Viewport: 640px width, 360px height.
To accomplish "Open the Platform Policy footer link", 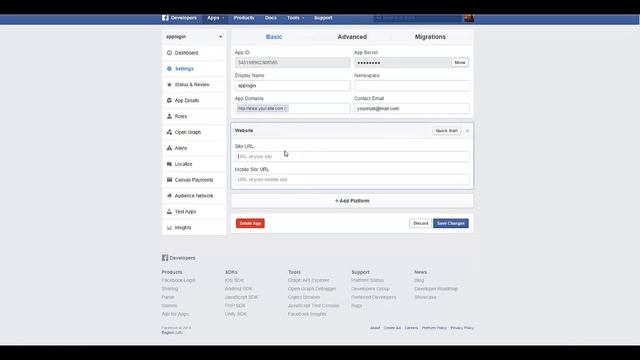I will 434,328.
